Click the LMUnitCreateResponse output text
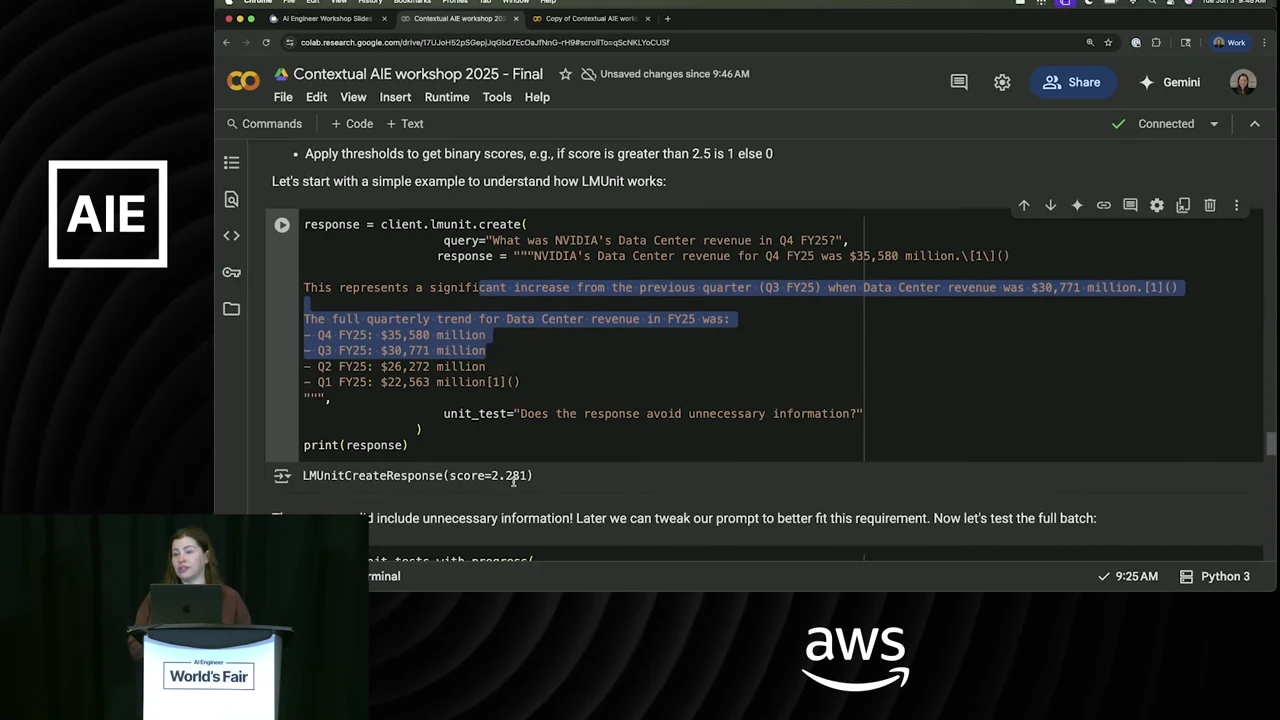Image resolution: width=1280 pixels, height=720 pixels. coord(417,476)
